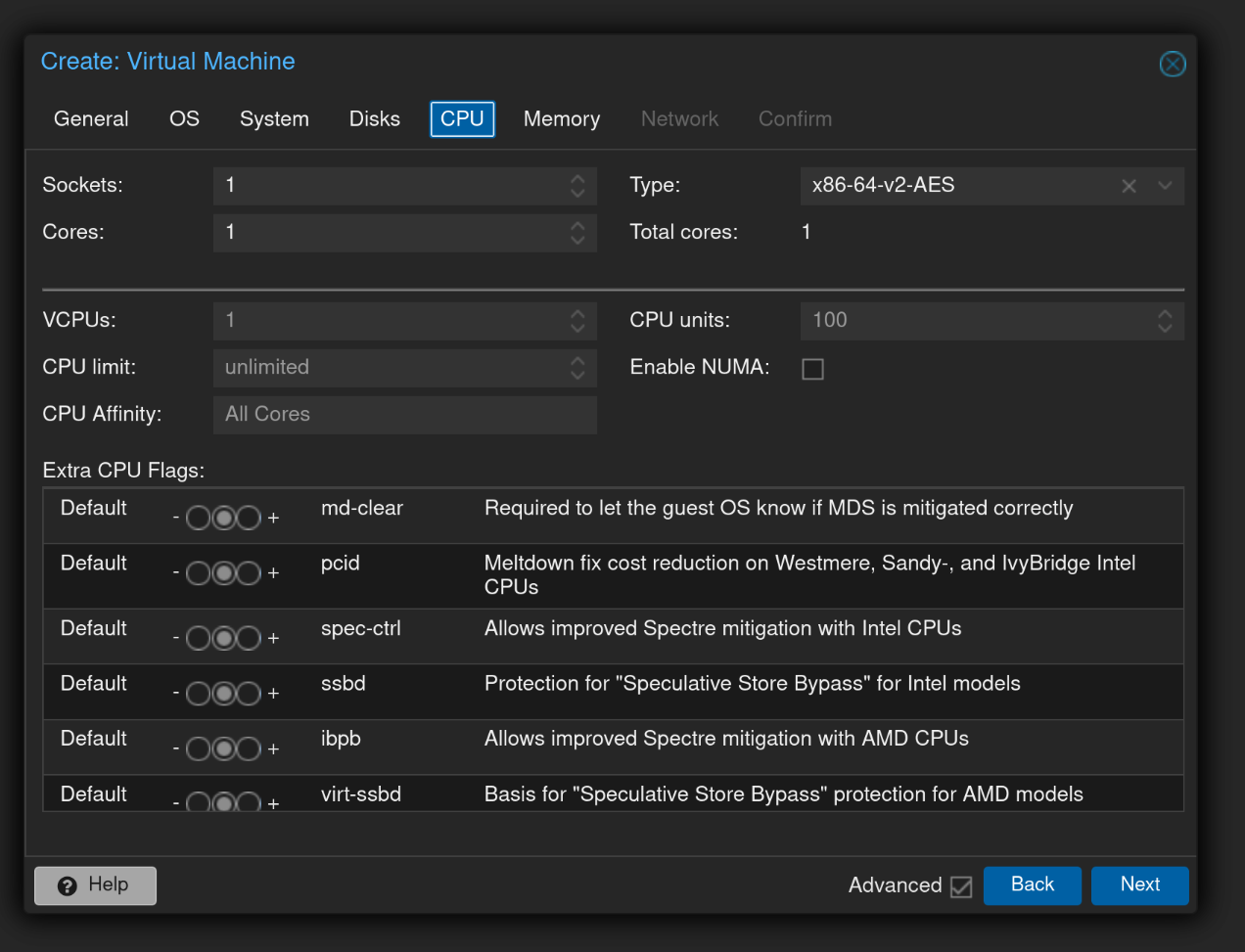The height and width of the screenshot is (952, 1245).
Task: Turn on spec-ctrl with its plus radio
Action: [249, 638]
